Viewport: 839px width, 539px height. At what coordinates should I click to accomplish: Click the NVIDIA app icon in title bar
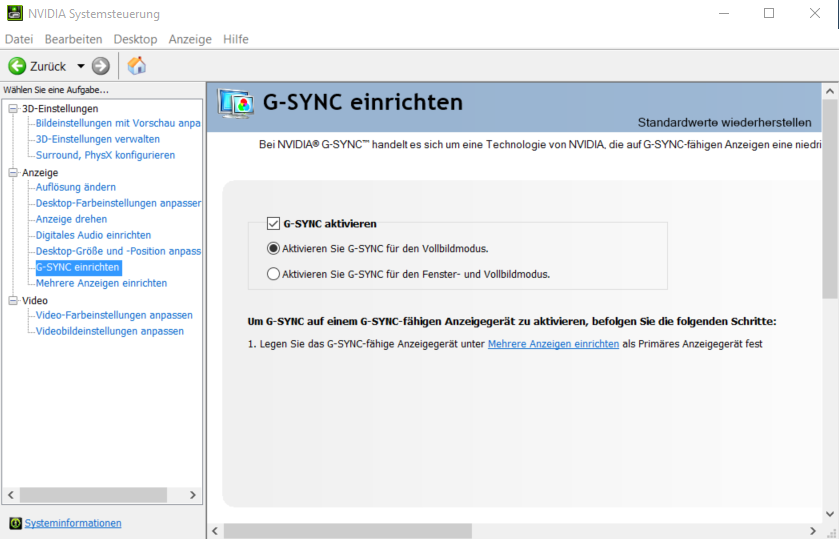[14, 13]
